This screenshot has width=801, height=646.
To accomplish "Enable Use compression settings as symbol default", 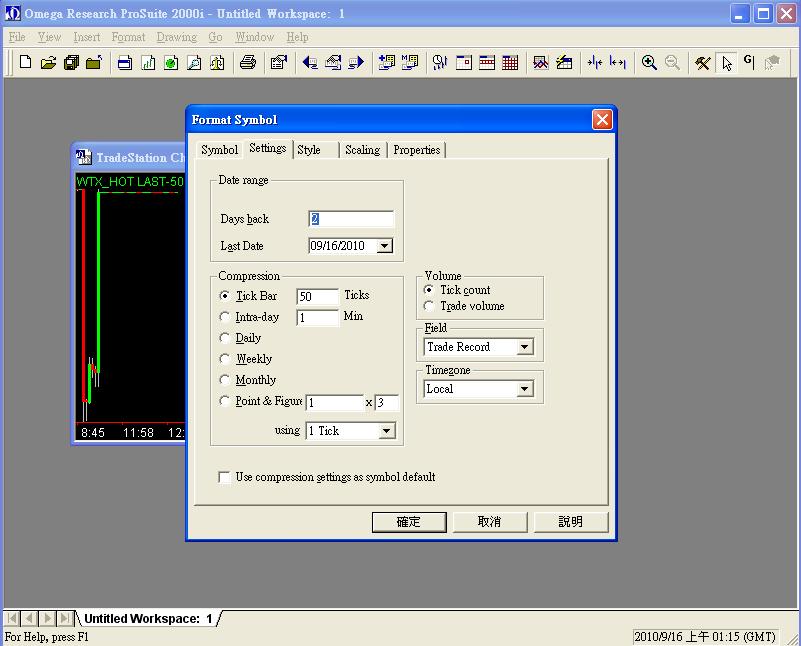I will (224, 477).
